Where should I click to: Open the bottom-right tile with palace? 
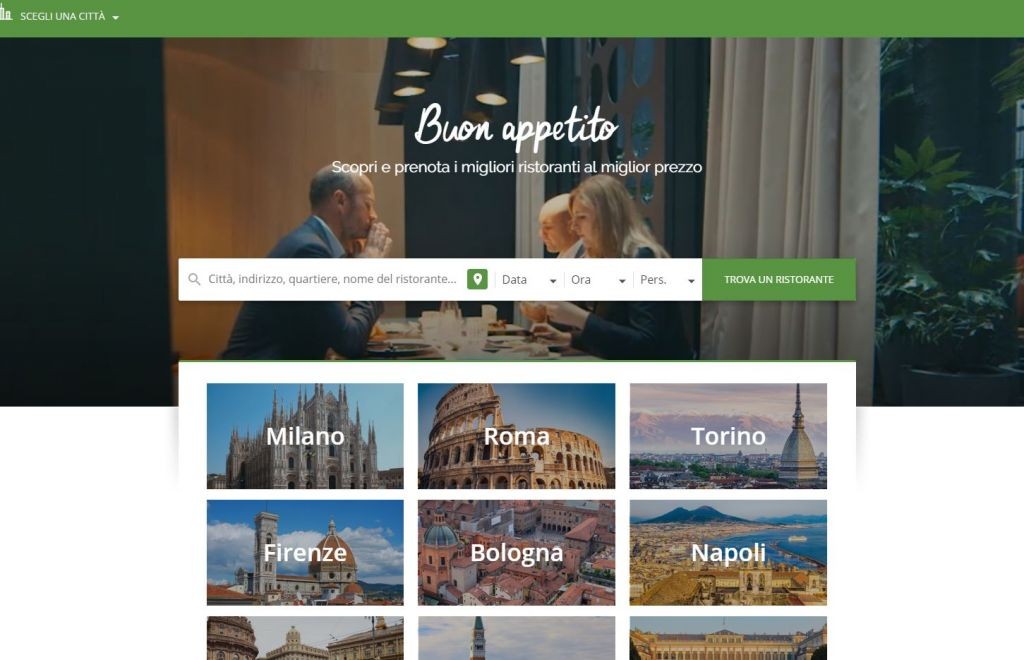[x=728, y=638]
